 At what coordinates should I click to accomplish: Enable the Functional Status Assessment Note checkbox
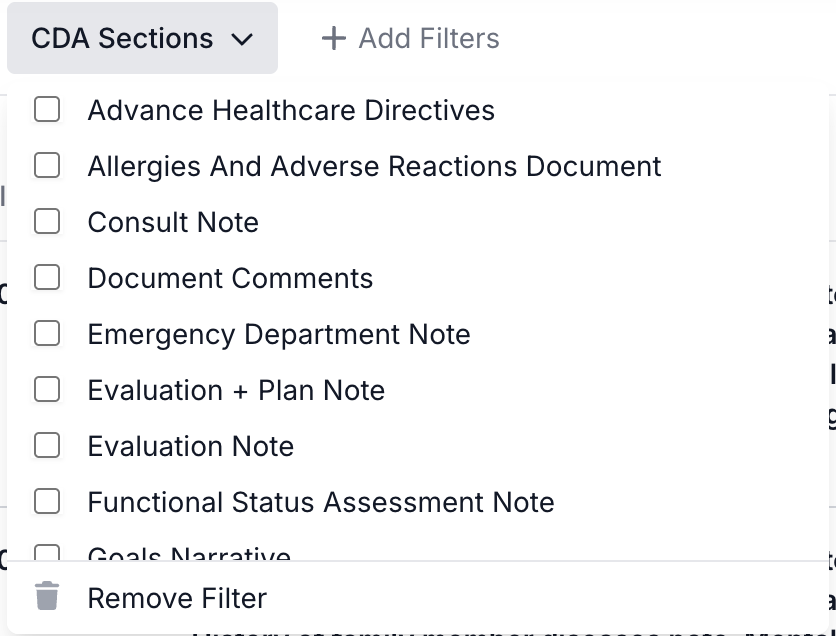[x=47, y=501]
